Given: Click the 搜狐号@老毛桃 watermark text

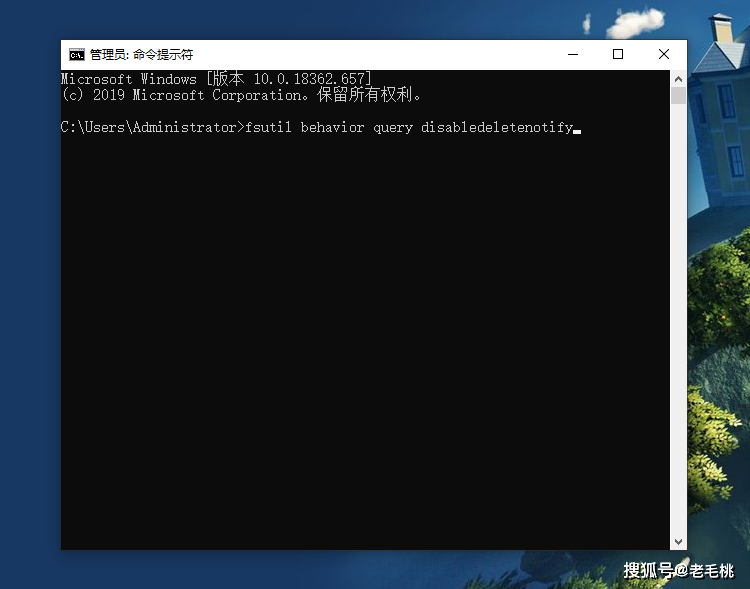Looking at the screenshot, I should click(678, 570).
